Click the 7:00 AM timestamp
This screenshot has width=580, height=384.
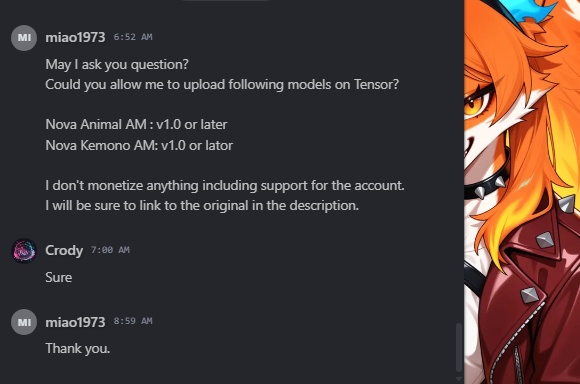[x=110, y=250]
